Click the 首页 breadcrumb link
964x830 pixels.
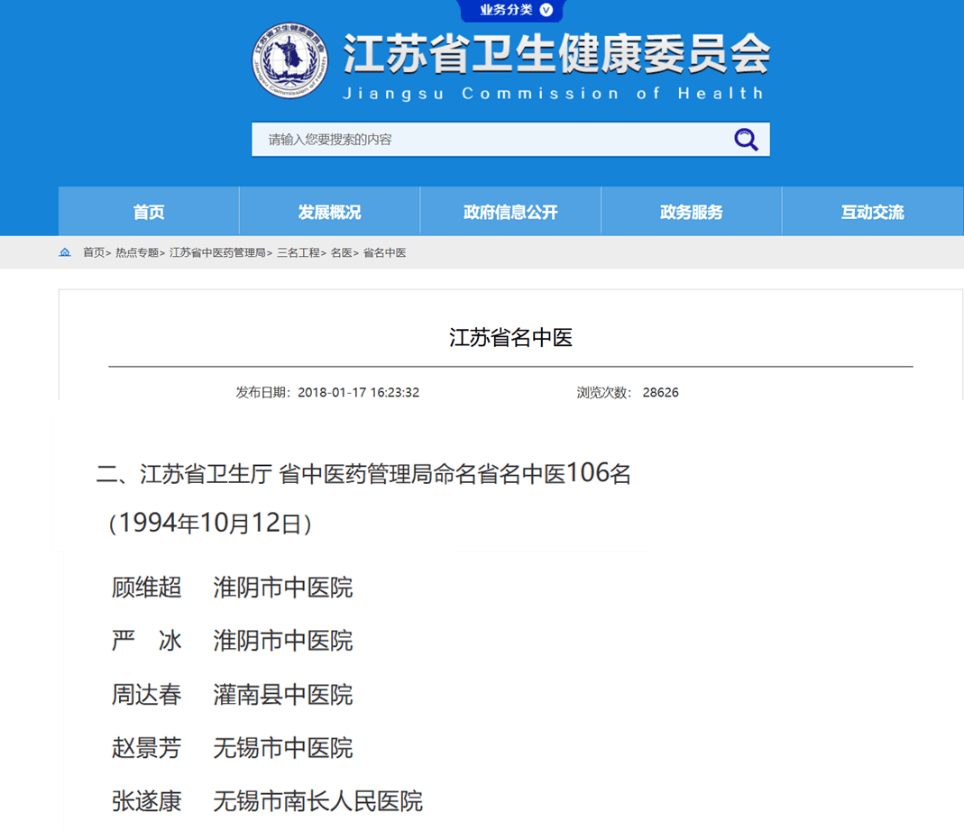click(93, 253)
